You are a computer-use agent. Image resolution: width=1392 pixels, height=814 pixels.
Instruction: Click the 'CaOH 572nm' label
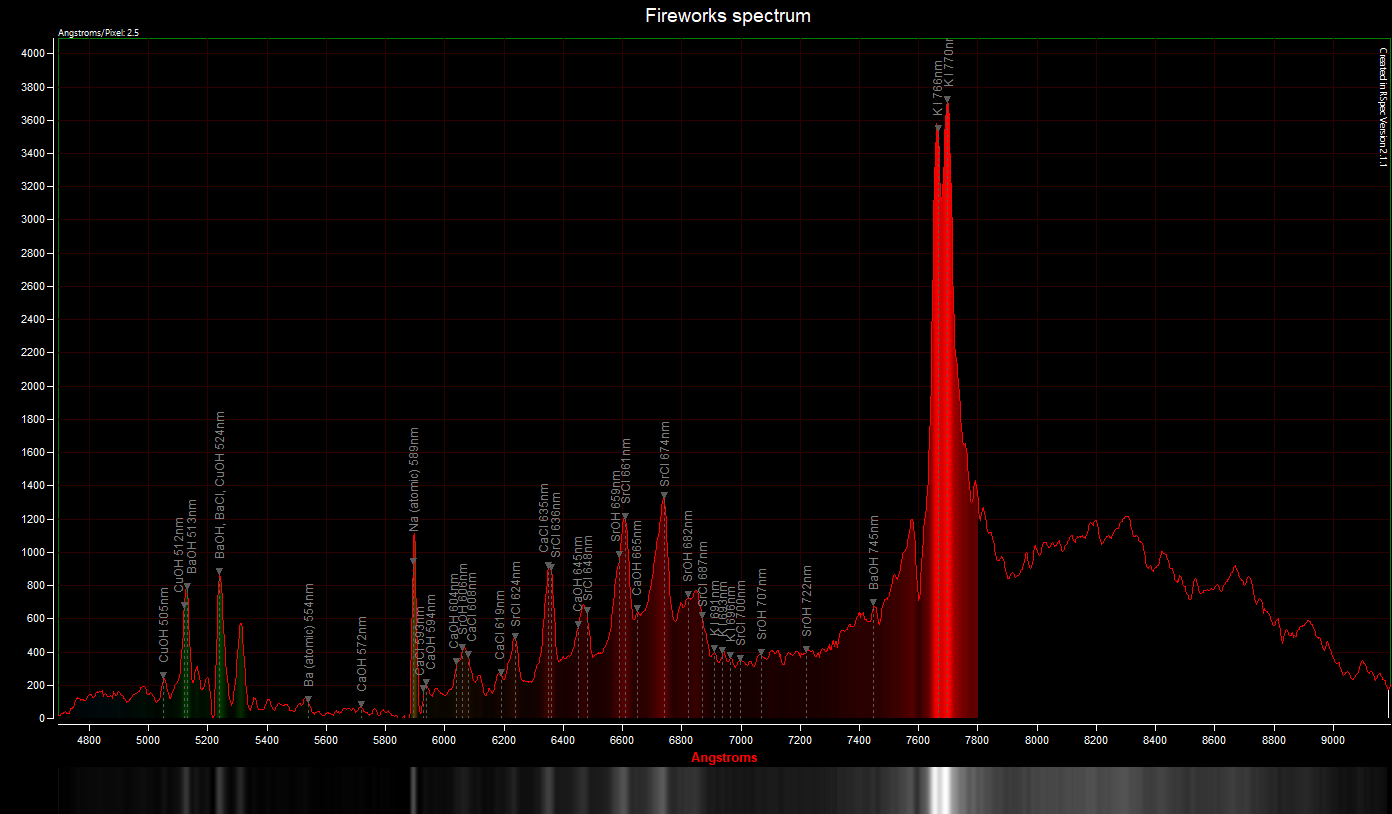[x=362, y=655]
